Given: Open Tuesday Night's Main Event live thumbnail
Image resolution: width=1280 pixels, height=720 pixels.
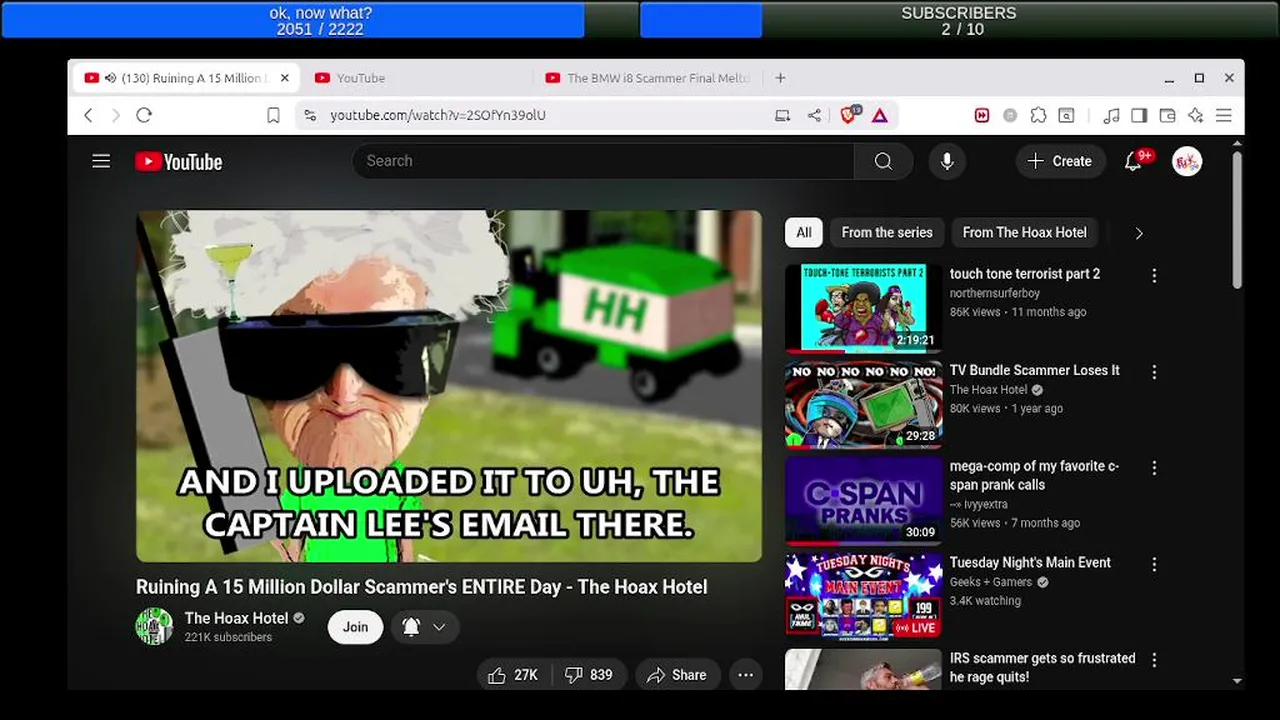Looking at the screenshot, I should point(863,596).
